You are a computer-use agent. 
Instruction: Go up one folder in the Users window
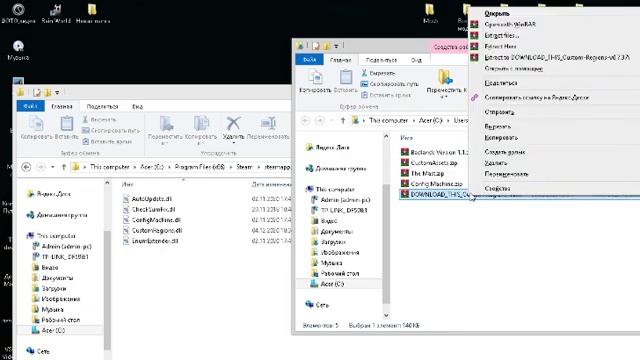pos(343,120)
